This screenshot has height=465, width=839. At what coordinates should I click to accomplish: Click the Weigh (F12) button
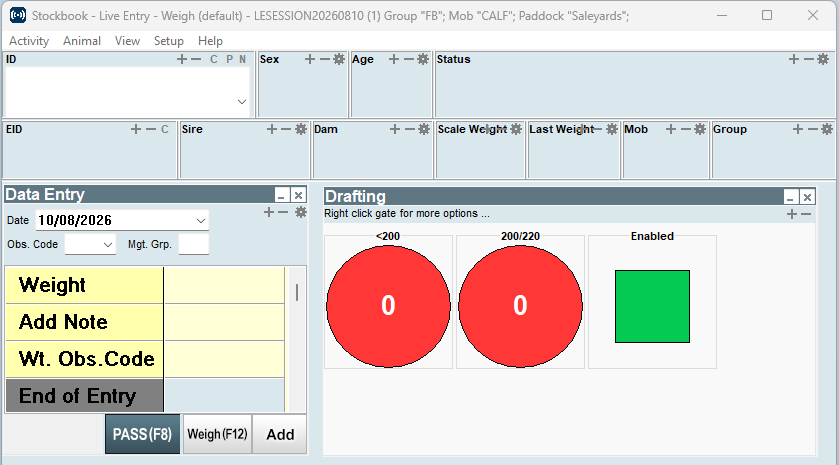coord(217,434)
